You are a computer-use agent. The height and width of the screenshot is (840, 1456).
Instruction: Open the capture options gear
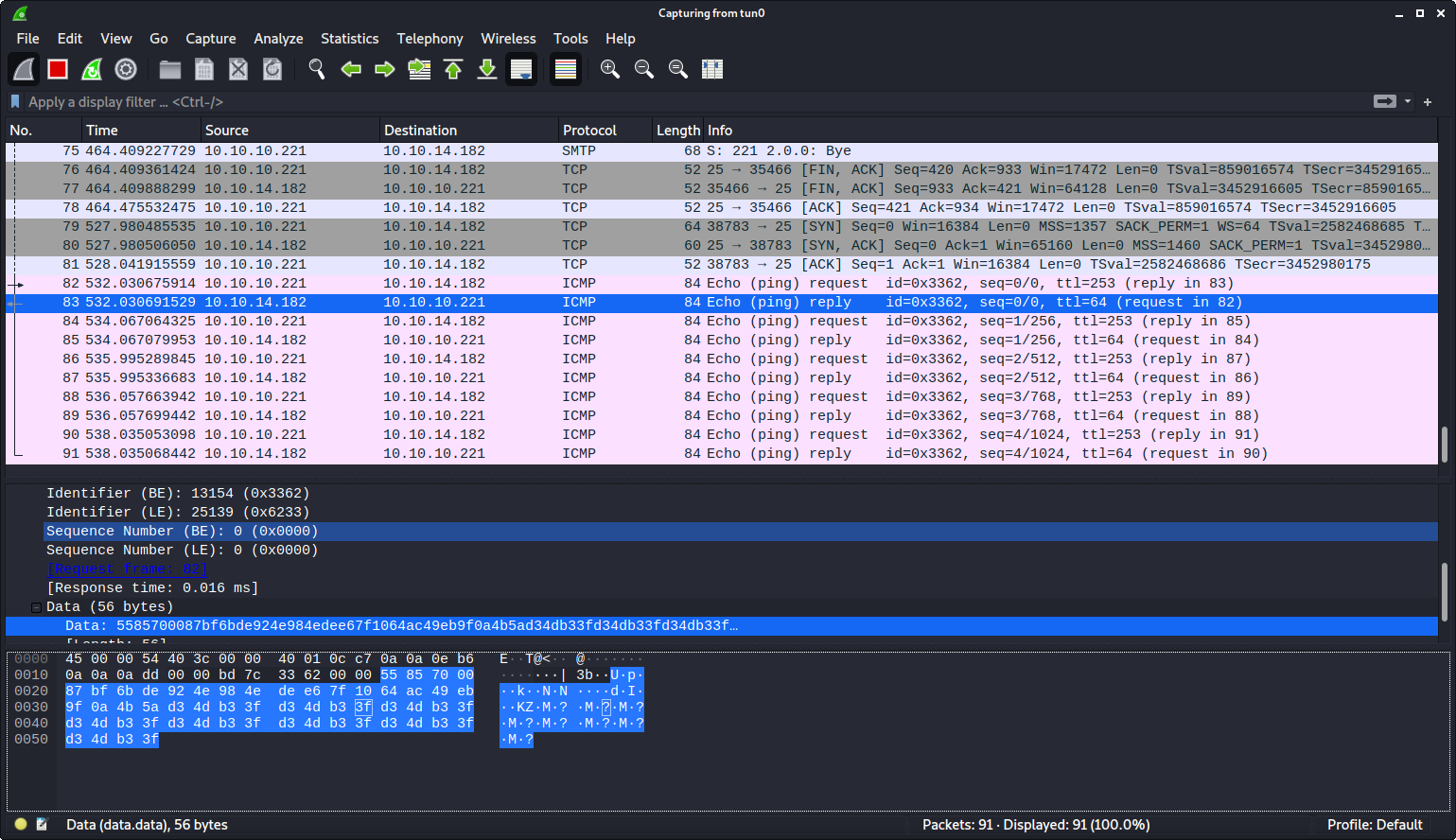[126, 68]
